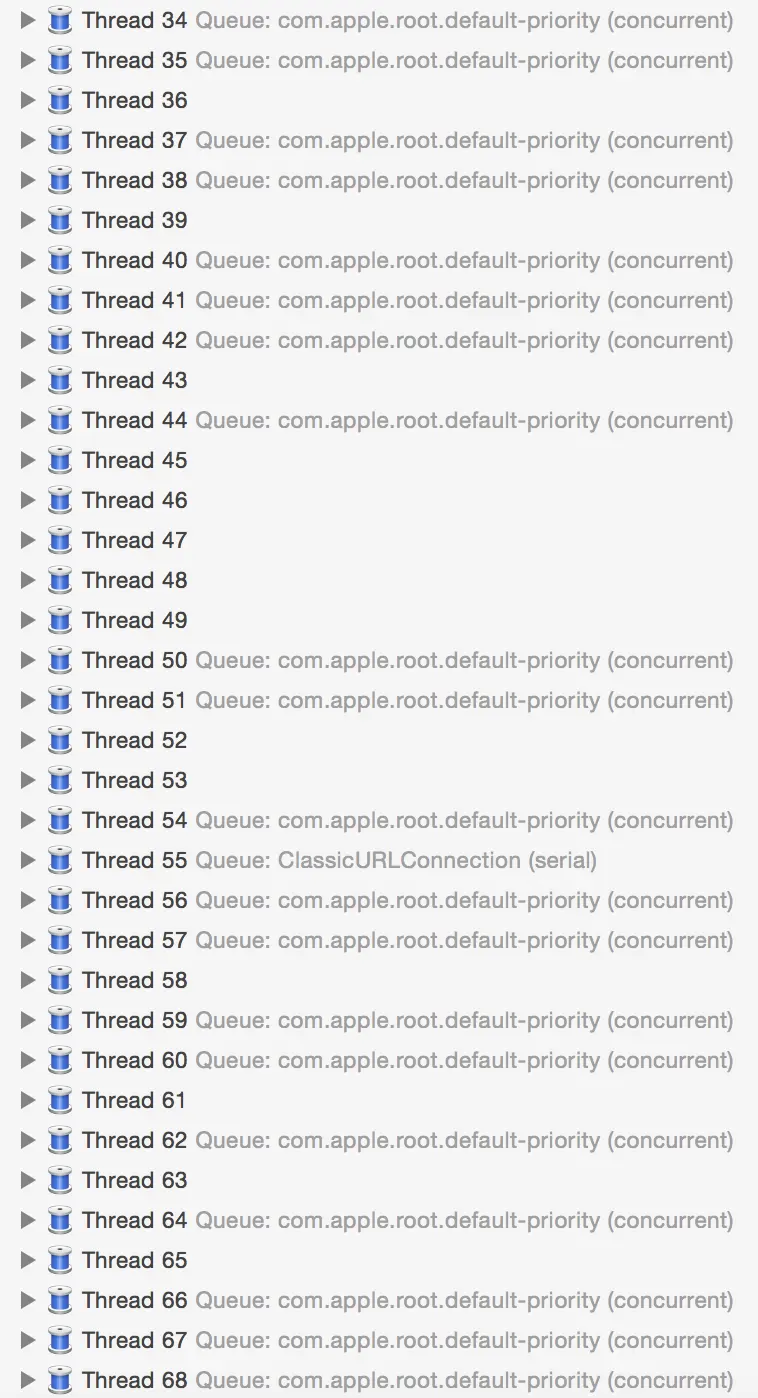The image size is (758, 1398).
Task: Click the thread spool icon for Thread 36
Action: (x=60, y=100)
